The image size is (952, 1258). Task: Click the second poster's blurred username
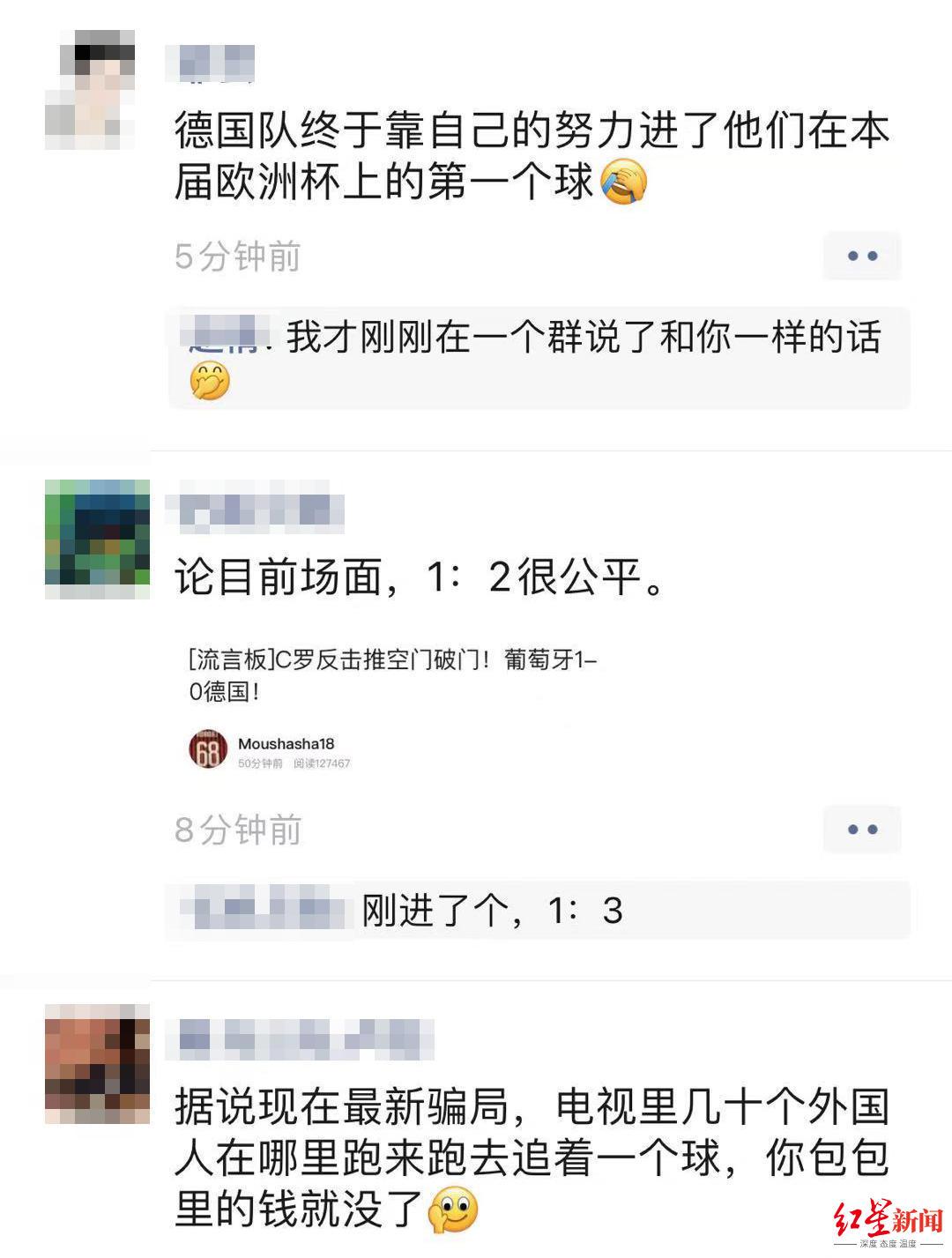(x=256, y=510)
